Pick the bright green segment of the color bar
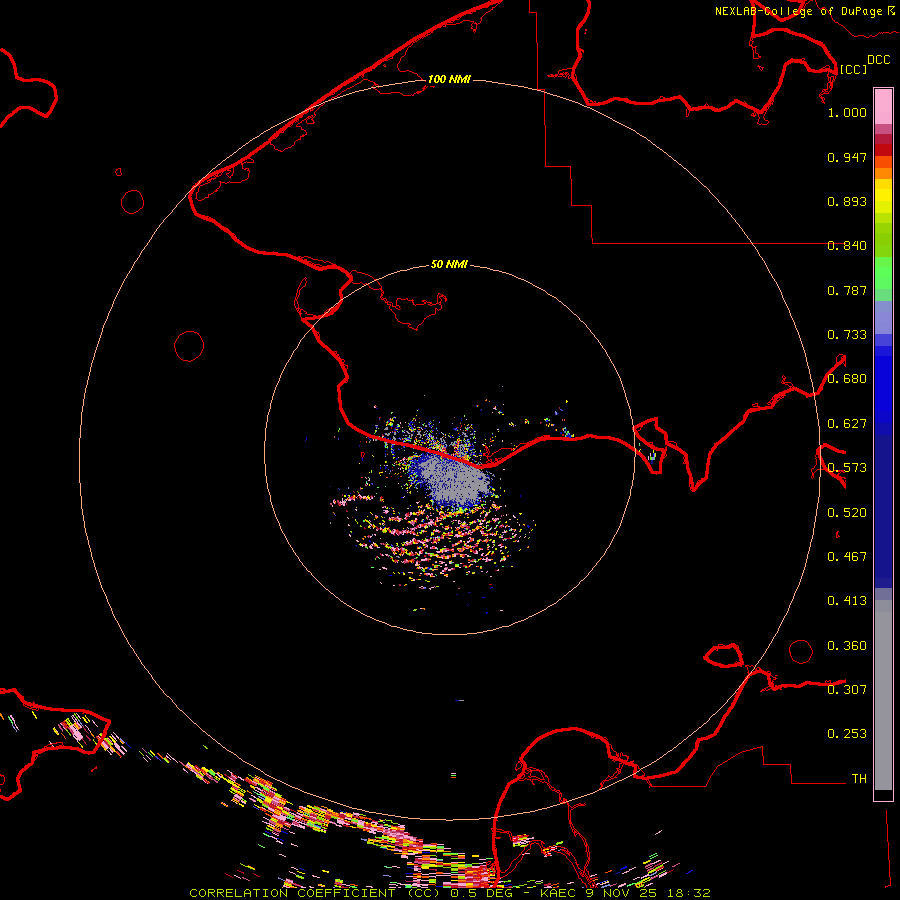900x900 pixels. click(883, 273)
